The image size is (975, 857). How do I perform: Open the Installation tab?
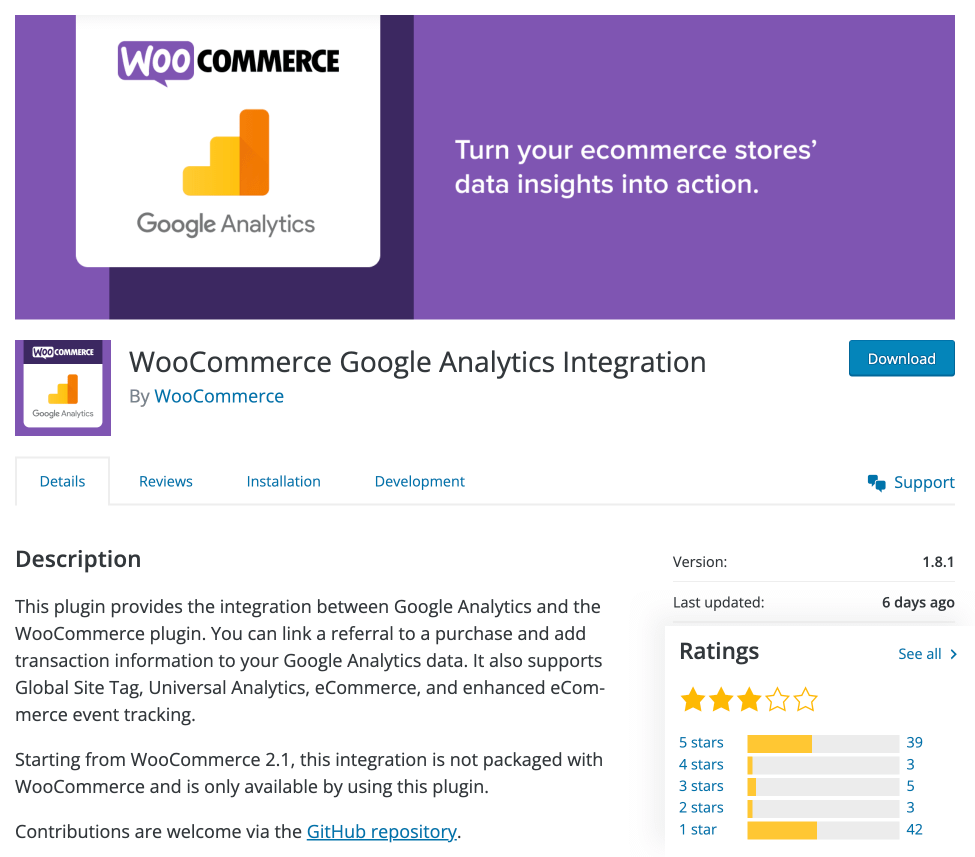coord(283,481)
